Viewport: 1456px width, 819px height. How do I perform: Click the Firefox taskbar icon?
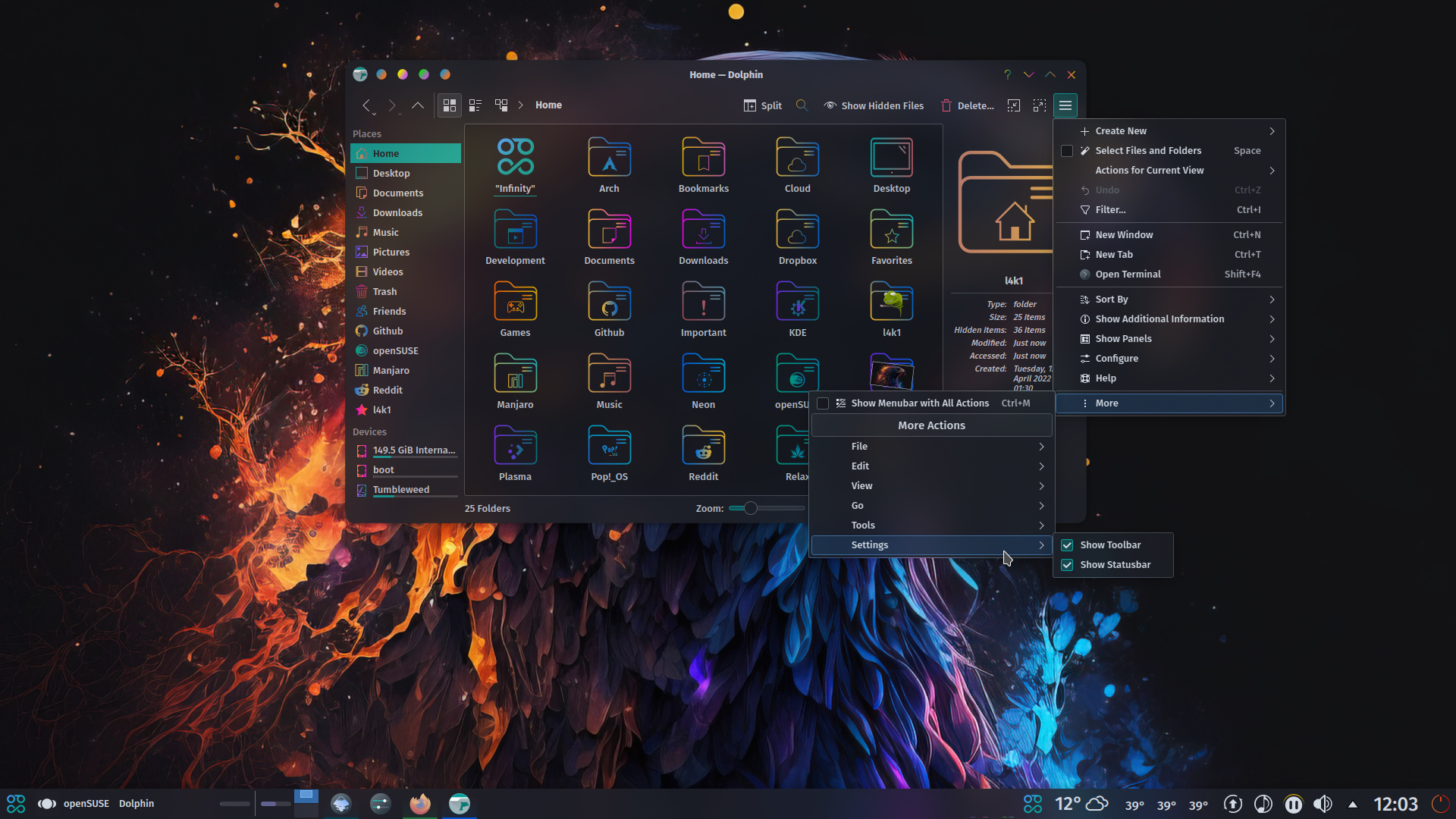pos(420,804)
